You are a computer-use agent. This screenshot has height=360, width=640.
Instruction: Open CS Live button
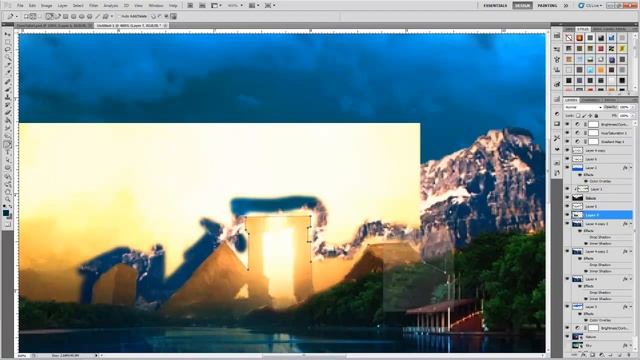pos(590,5)
